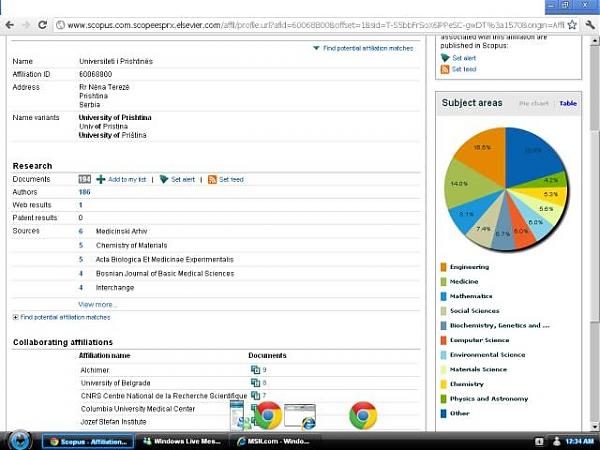Click University of Belgrade affiliation name
This screenshot has height=450, width=600.
[x=116, y=383]
